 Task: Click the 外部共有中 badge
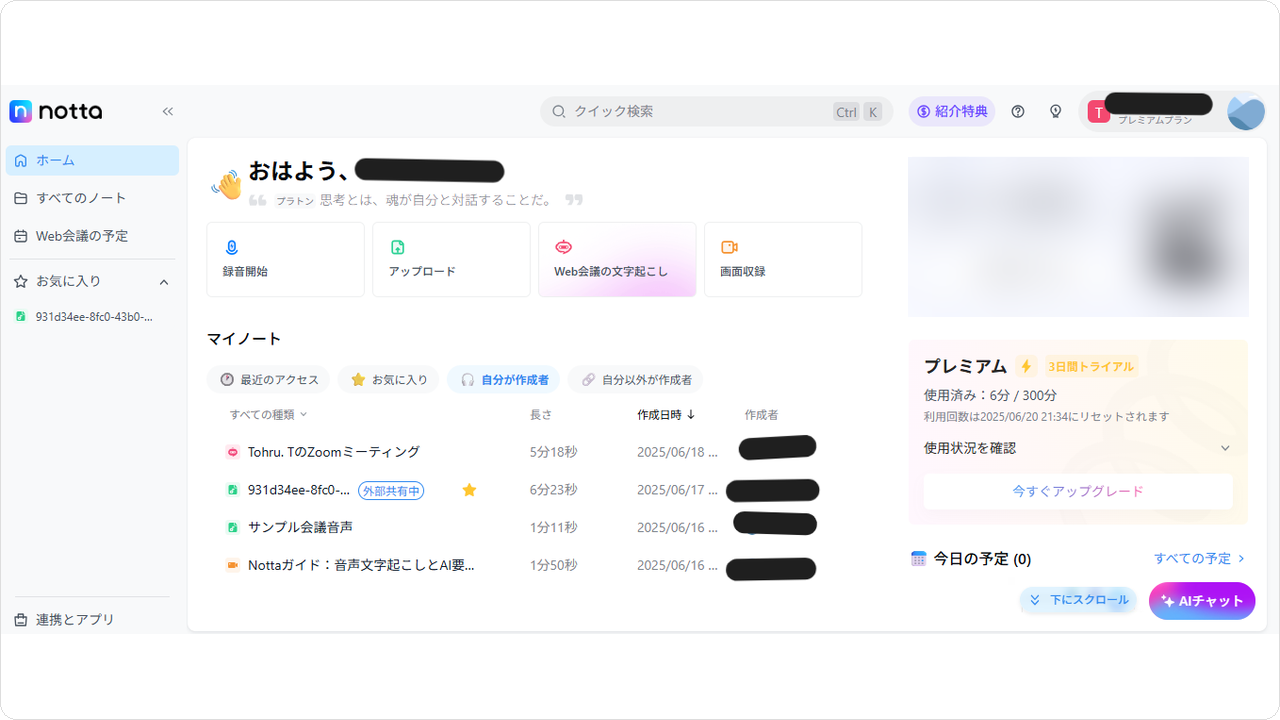[x=391, y=490]
